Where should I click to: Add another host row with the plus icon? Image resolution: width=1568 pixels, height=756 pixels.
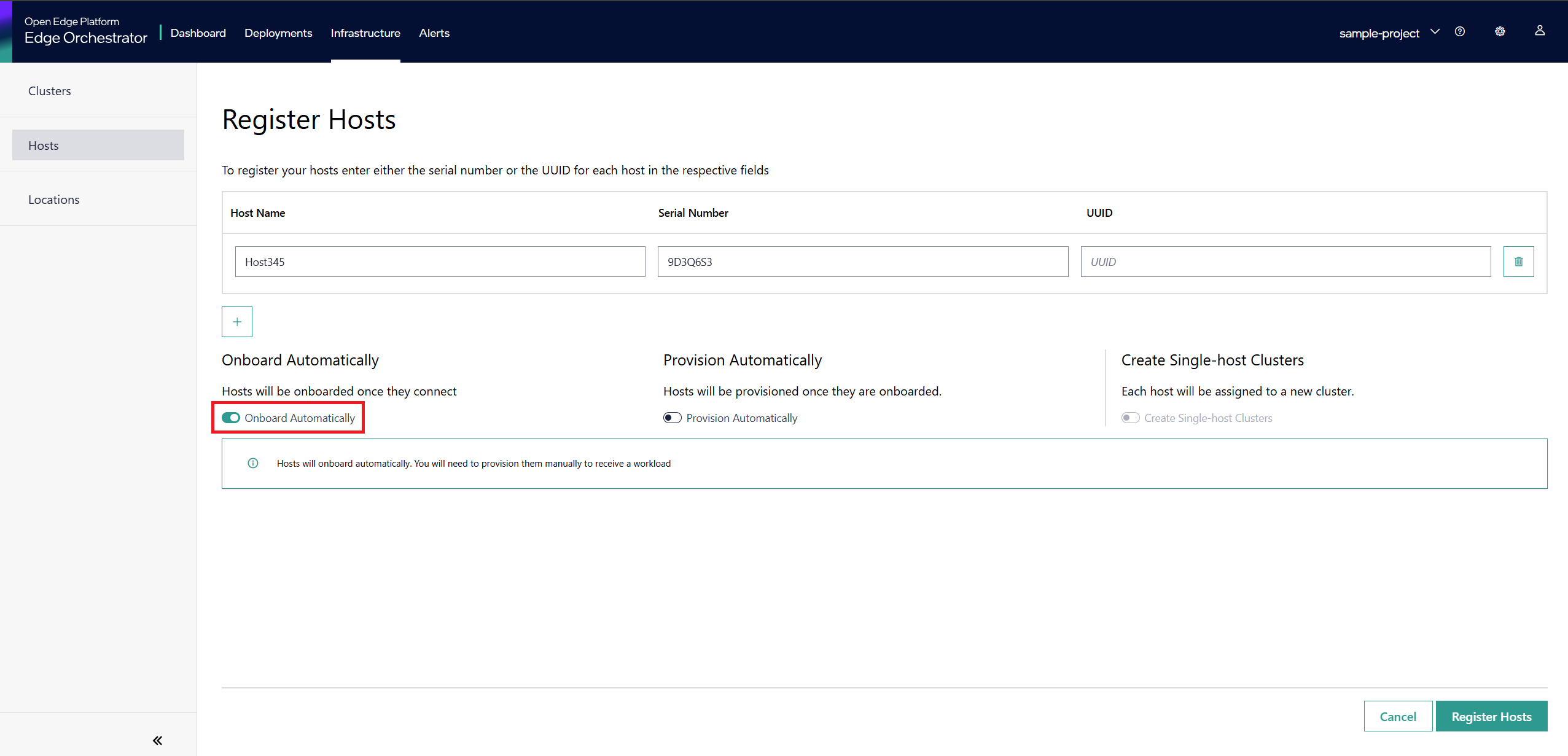click(x=237, y=321)
